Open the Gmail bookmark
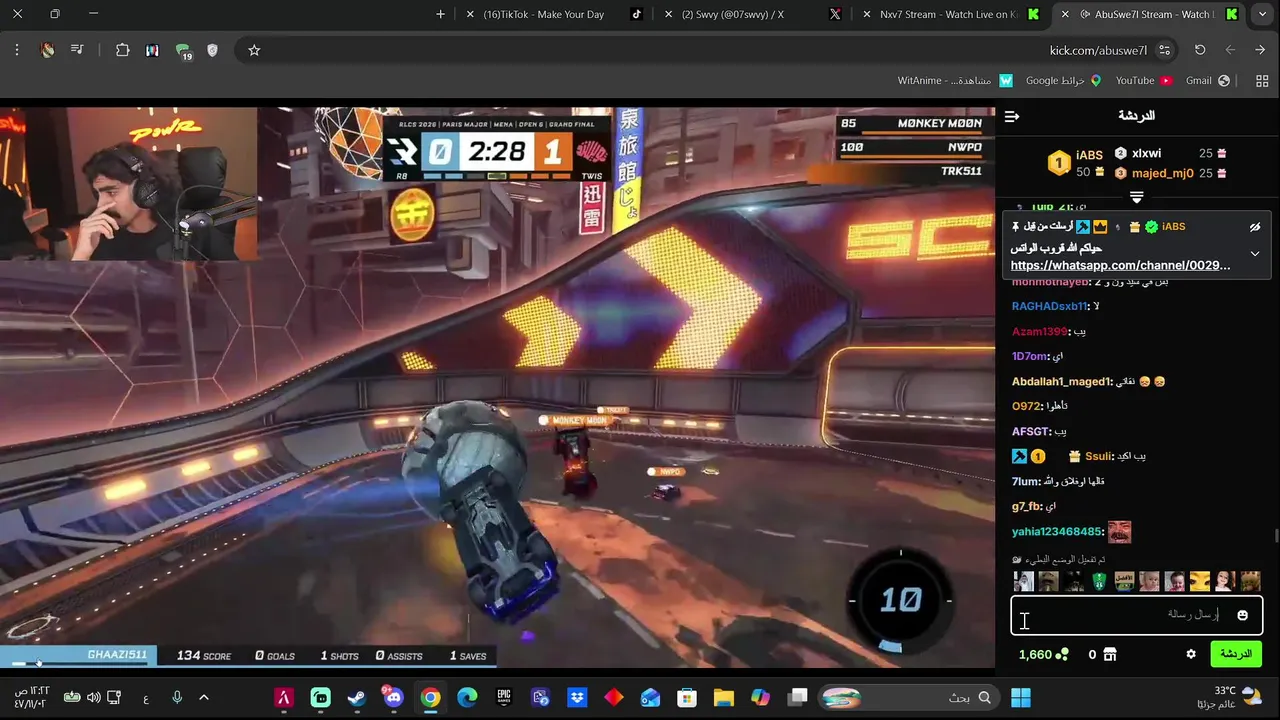The image size is (1280, 720). coord(1208,81)
